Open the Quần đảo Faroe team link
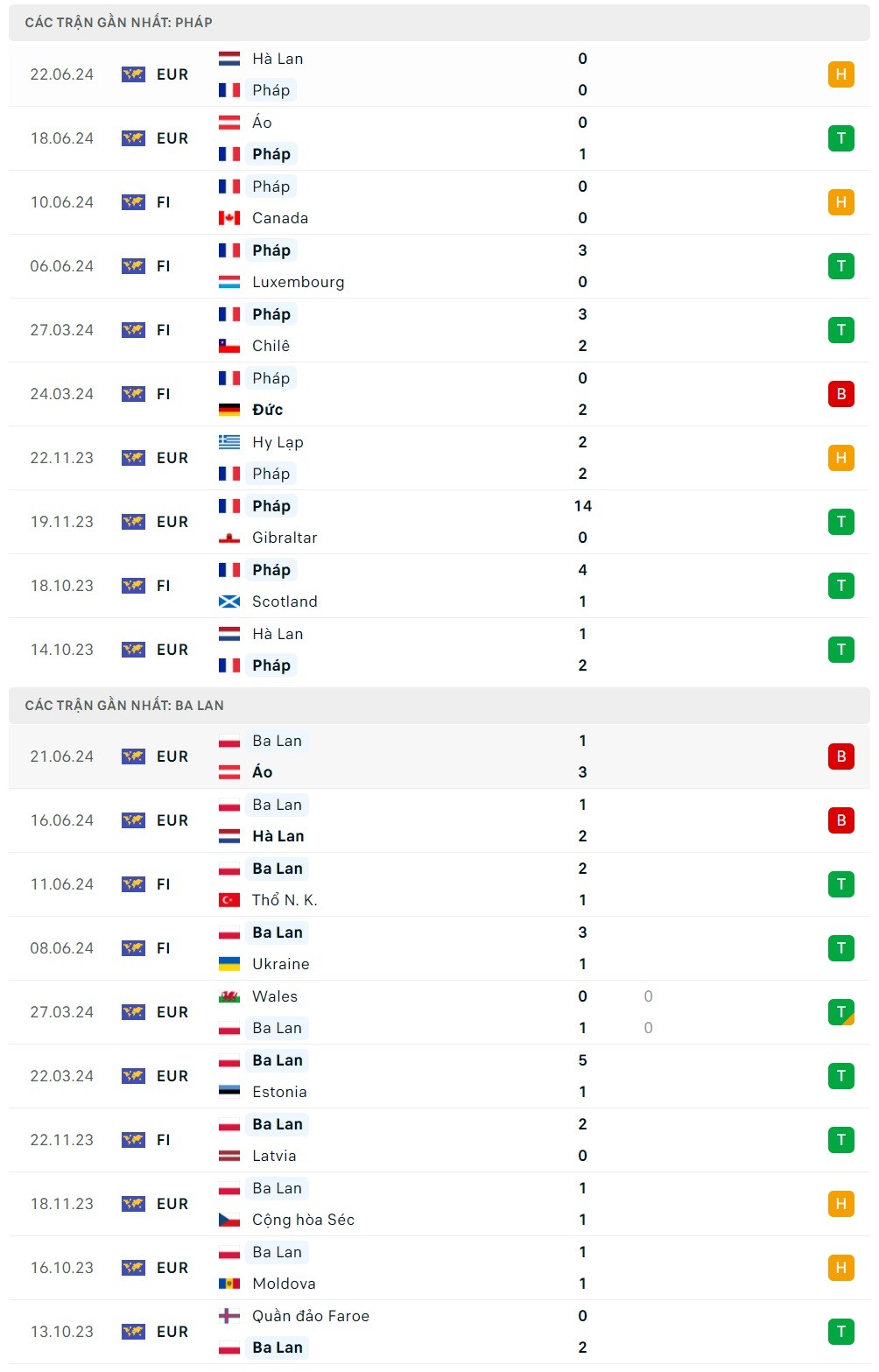 pos(310,1316)
